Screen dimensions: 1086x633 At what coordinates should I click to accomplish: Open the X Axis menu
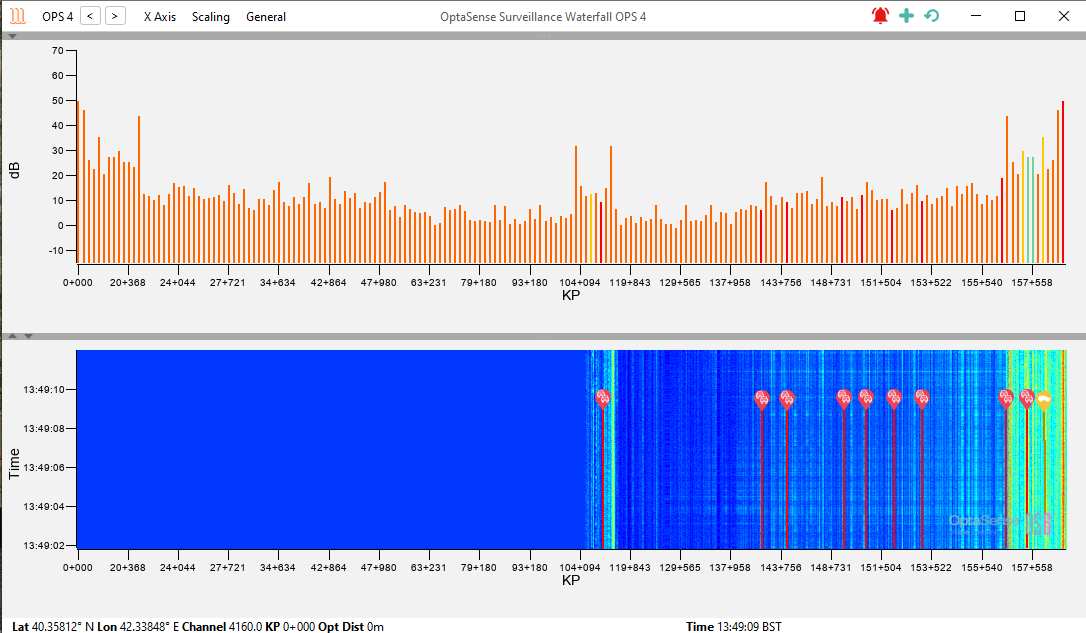(159, 17)
